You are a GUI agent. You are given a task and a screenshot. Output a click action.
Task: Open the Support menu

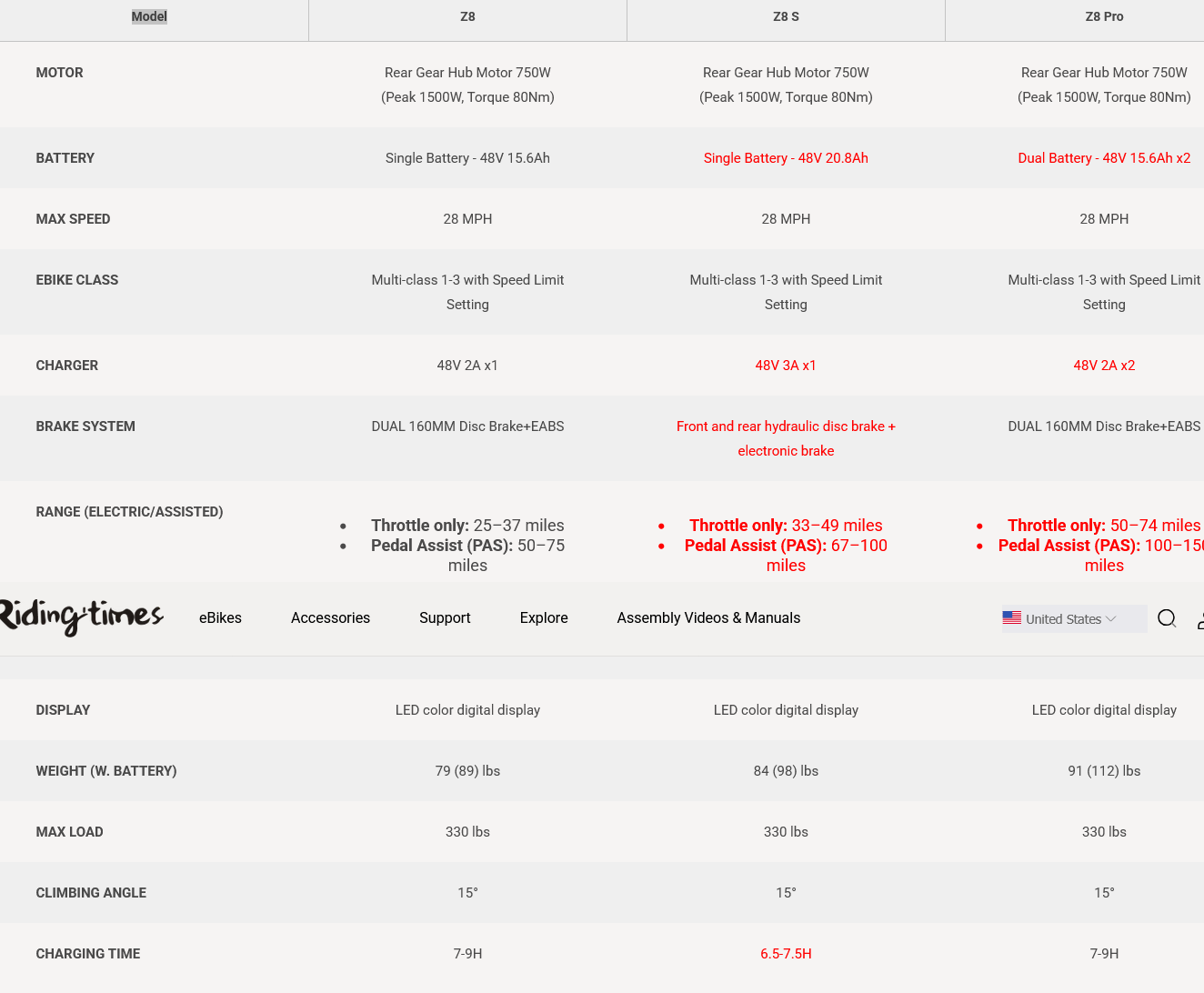click(445, 618)
